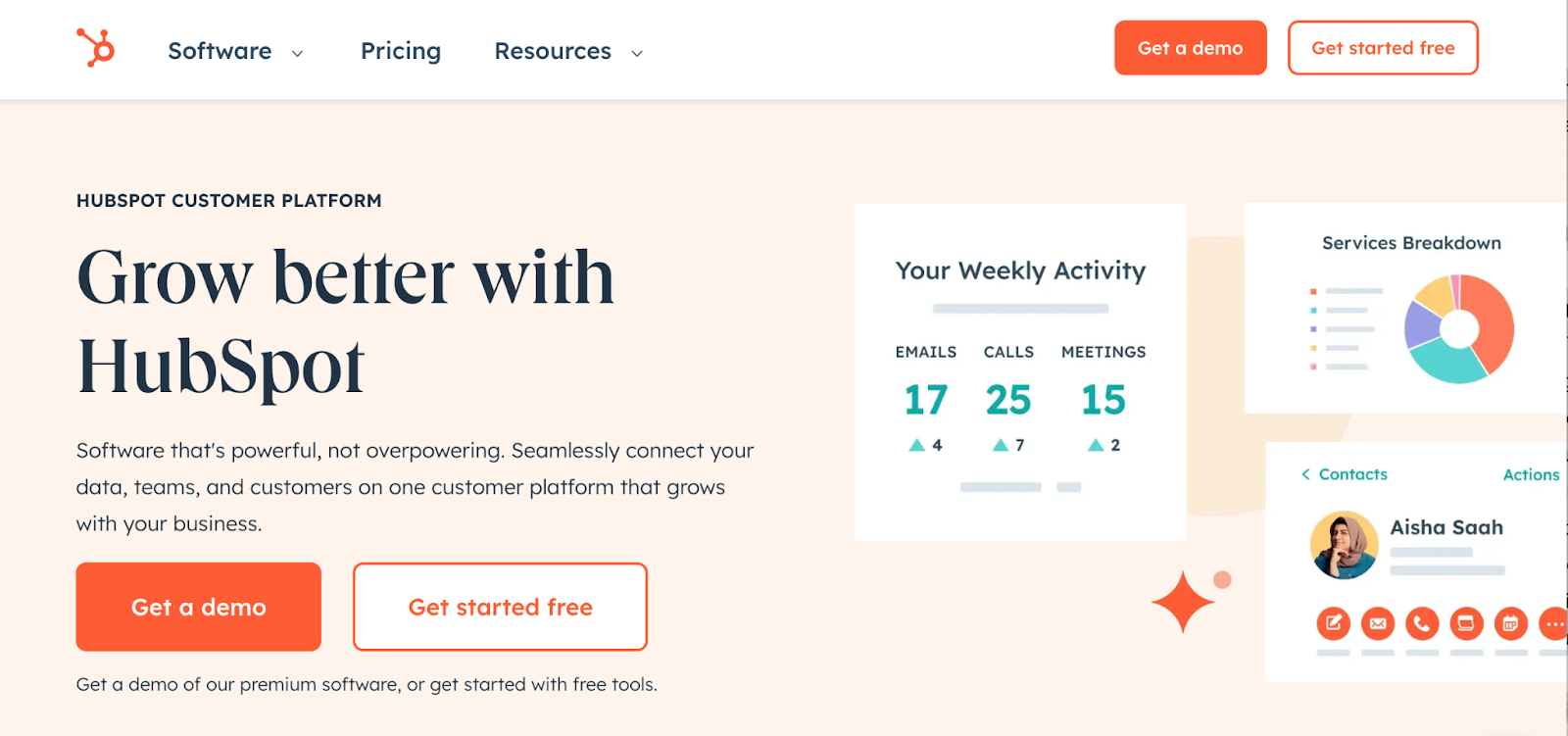Viewport: 1568px width, 736px height.
Task: Click the note/edit icon under Aisha Saah
Action: coord(1333,623)
